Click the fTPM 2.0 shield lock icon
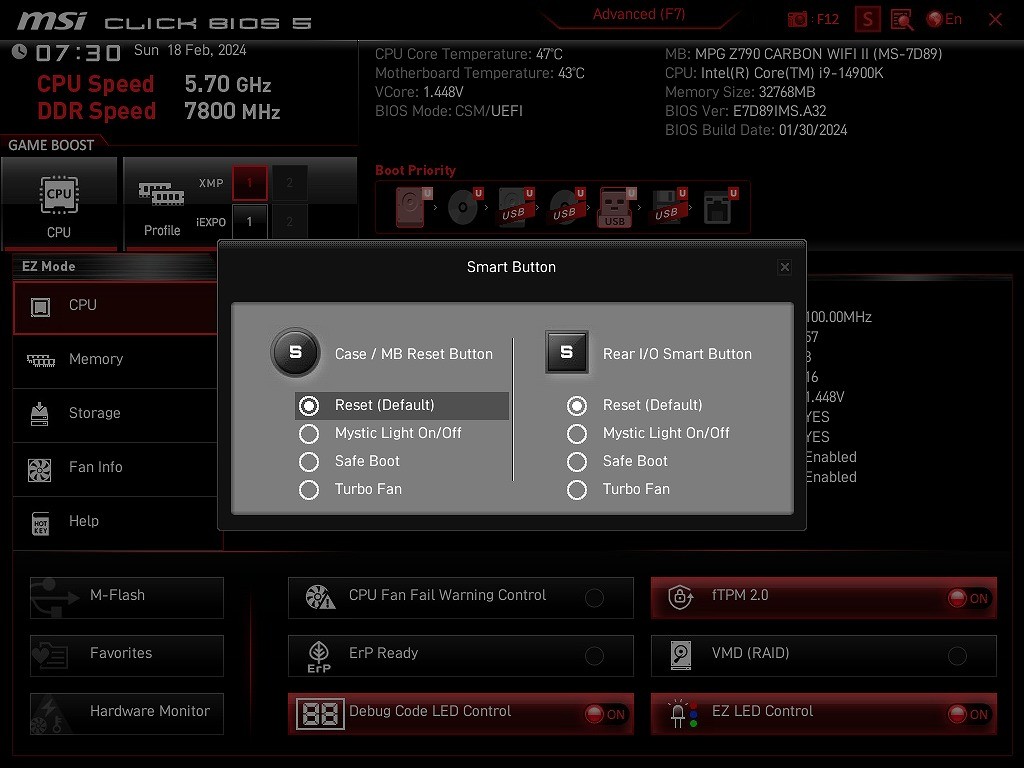 [x=680, y=596]
